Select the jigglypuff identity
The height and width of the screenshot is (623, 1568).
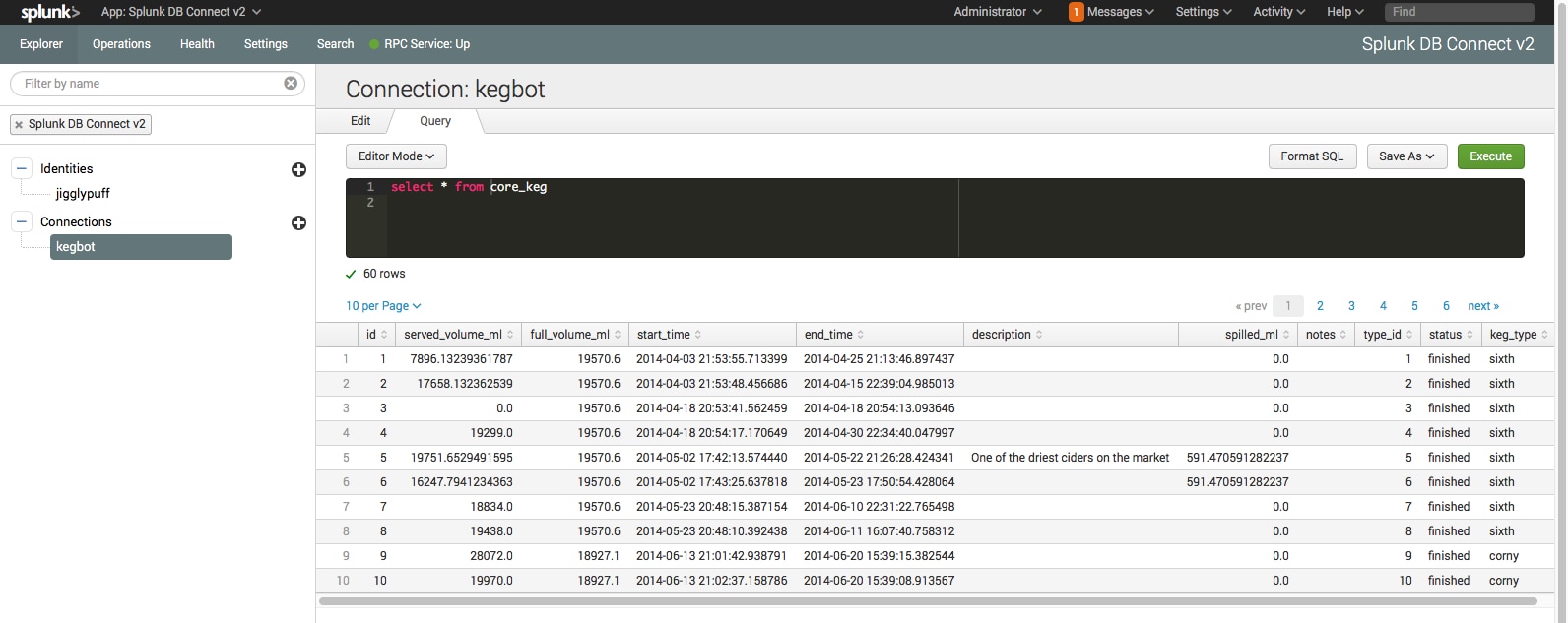coord(83,194)
